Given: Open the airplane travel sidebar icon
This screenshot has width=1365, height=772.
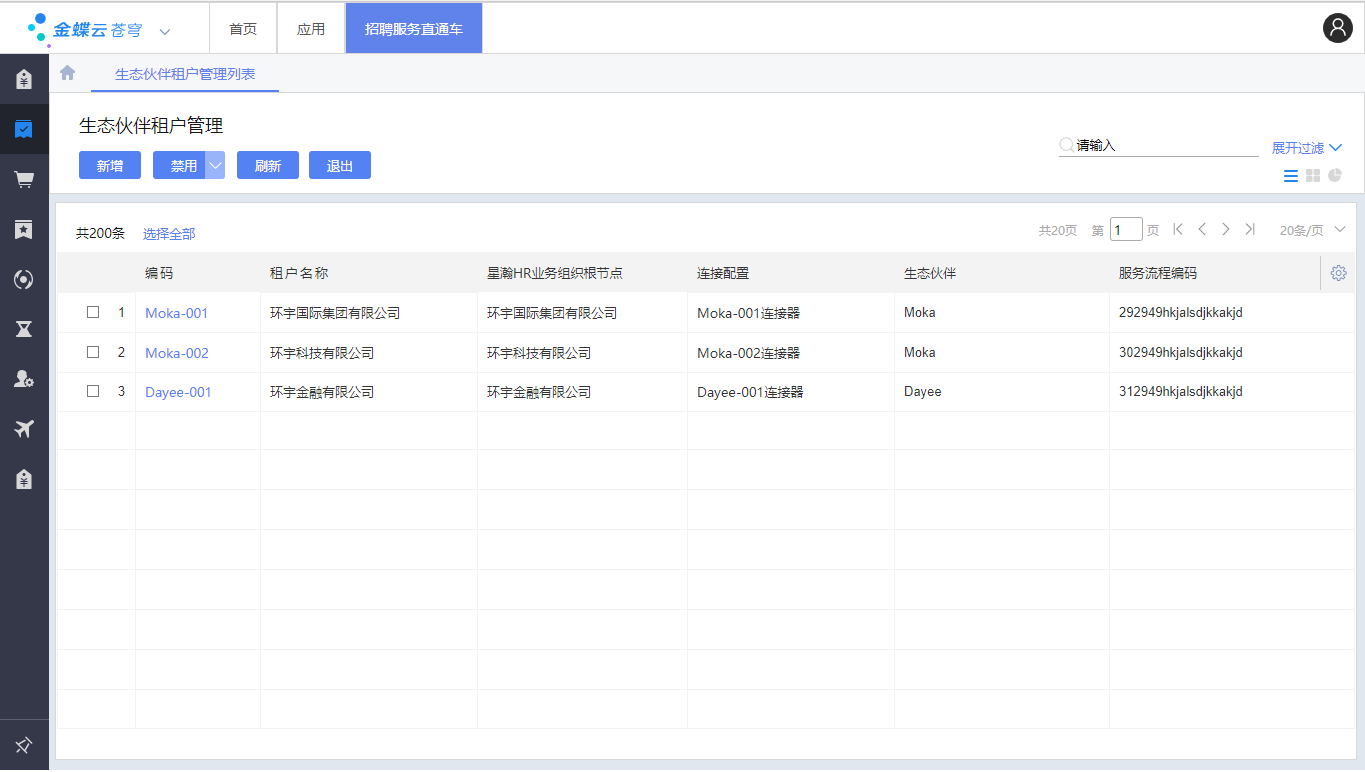Looking at the screenshot, I should 24,429.
